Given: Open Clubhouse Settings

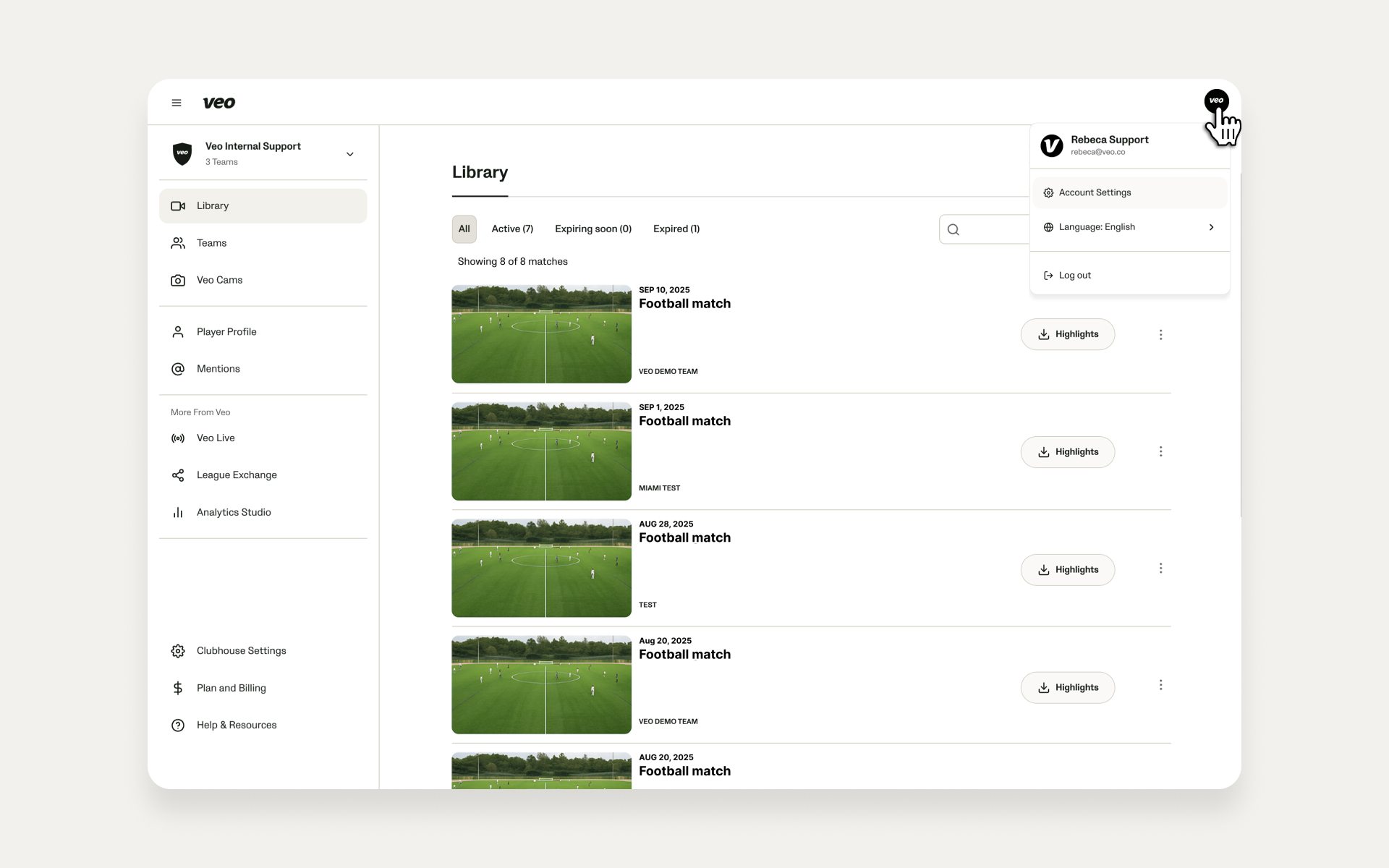Looking at the screenshot, I should 263,651.
